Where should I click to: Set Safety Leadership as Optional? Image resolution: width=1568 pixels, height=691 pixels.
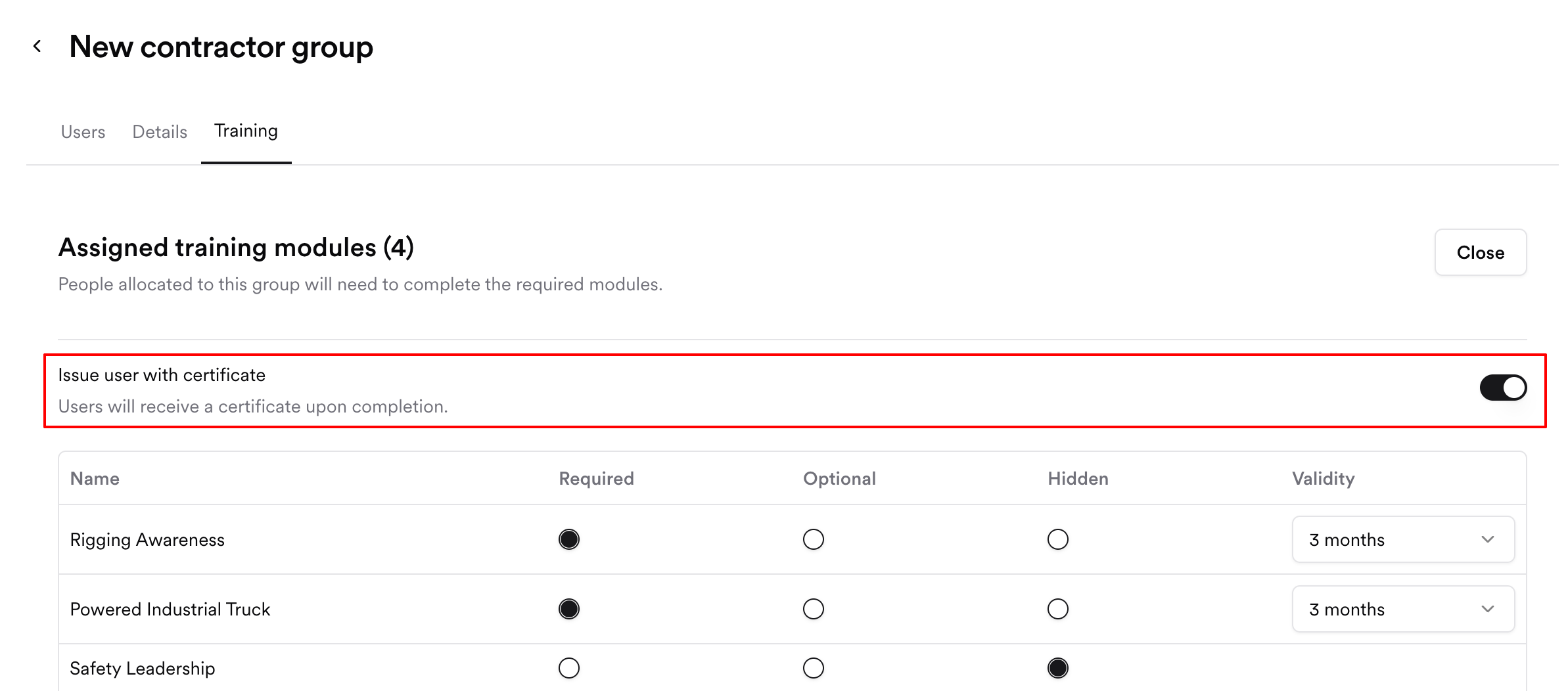pos(813,668)
